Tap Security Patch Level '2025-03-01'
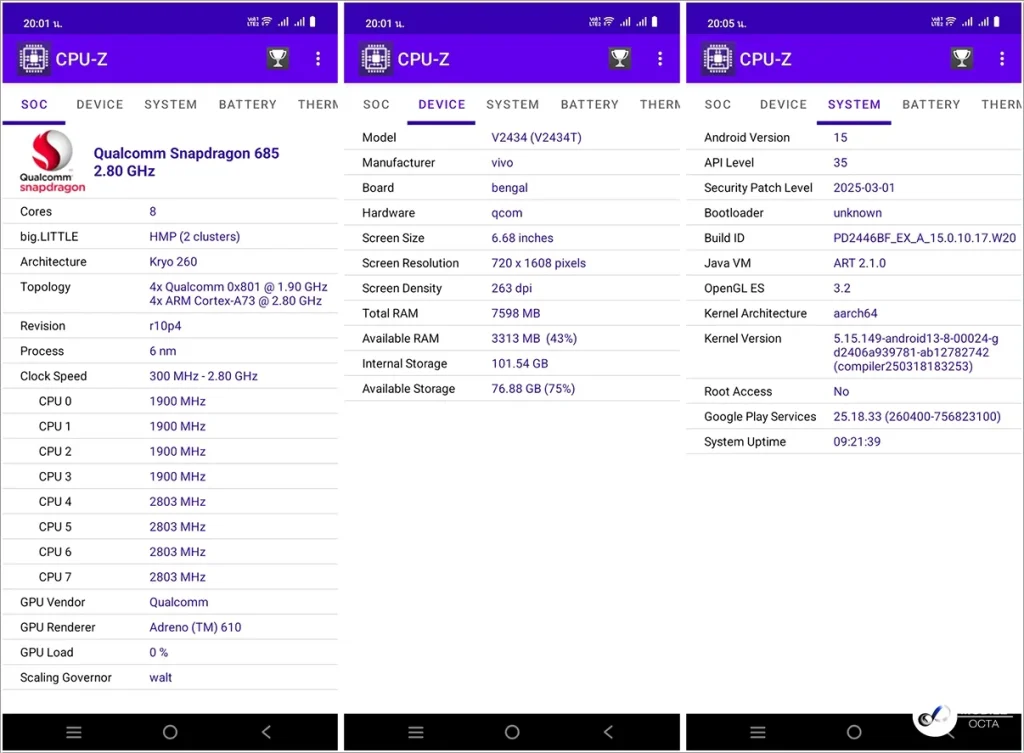This screenshot has height=753, width=1024. pyautogui.click(x=864, y=188)
